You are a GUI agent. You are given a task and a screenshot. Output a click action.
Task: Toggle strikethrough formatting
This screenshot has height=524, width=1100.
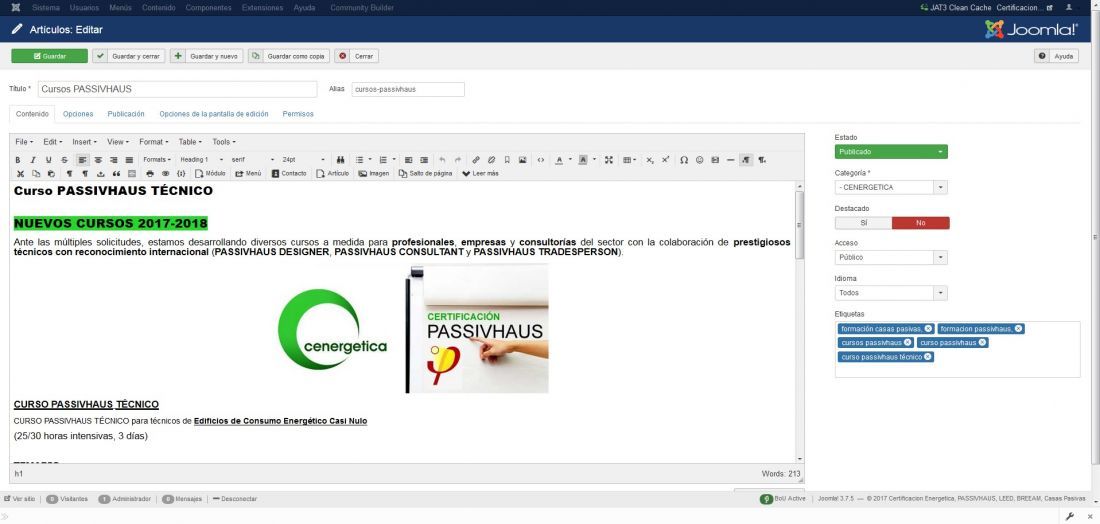pos(64,160)
